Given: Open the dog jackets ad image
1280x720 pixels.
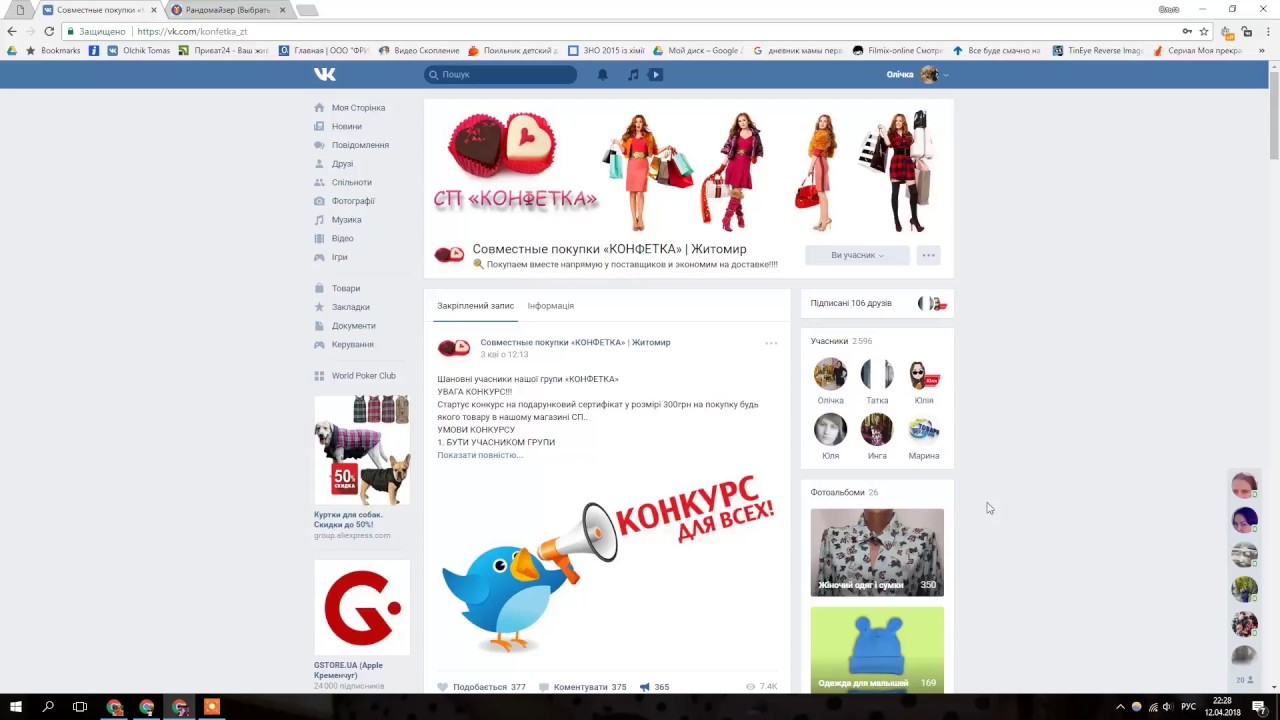Looking at the screenshot, I should click(x=362, y=450).
